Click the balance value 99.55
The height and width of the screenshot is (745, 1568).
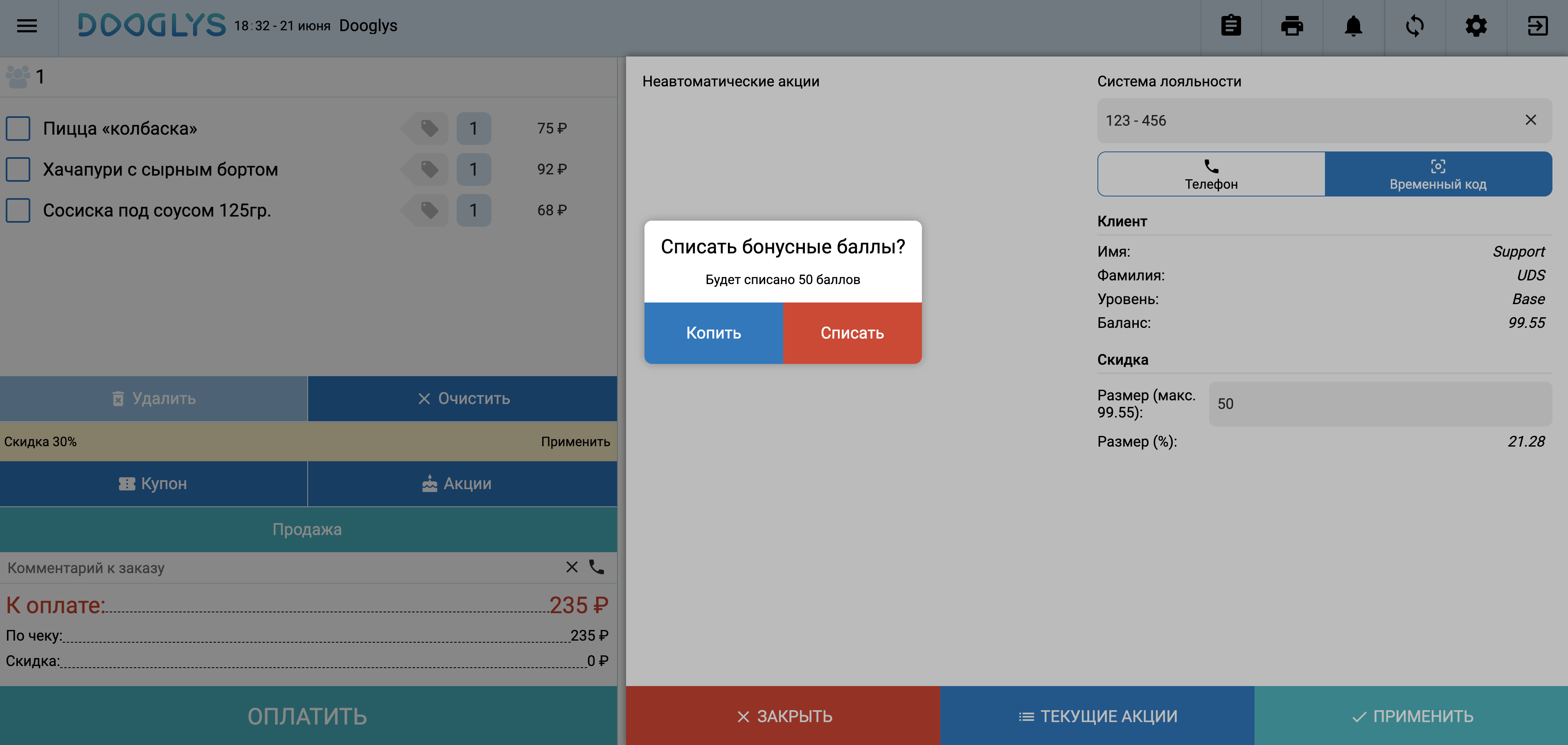pos(1526,323)
